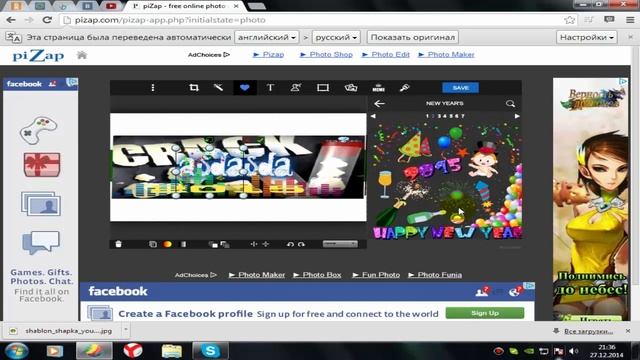
Task: Add the green champagne bottle sticker
Action: click(426, 217)
